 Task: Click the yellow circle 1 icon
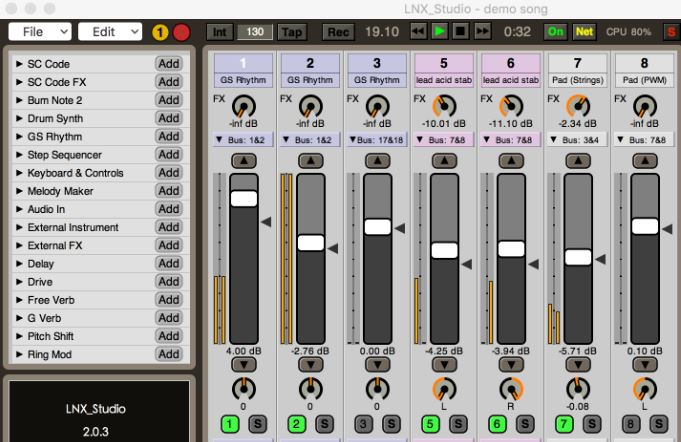coord(160,32)
